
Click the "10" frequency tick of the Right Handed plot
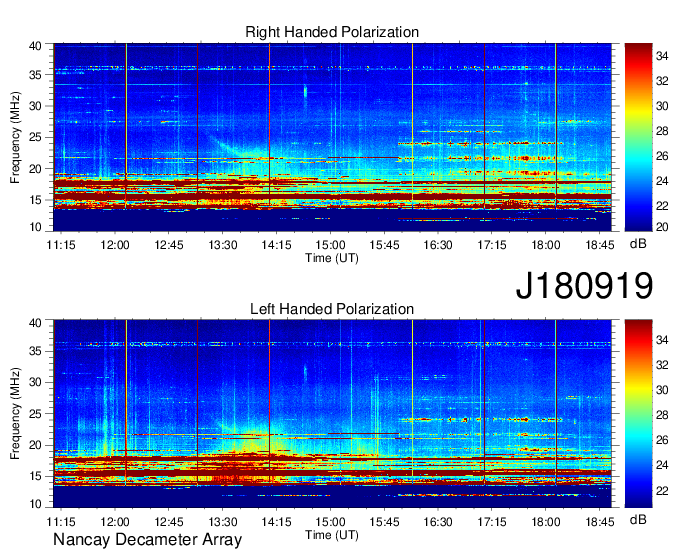pos(35,227)
